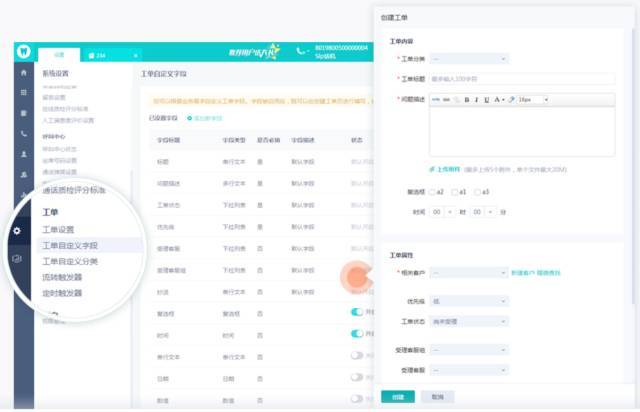Apply underline in the 问题描述 editor
Screen dimensions: 640x412
(487, 100)
